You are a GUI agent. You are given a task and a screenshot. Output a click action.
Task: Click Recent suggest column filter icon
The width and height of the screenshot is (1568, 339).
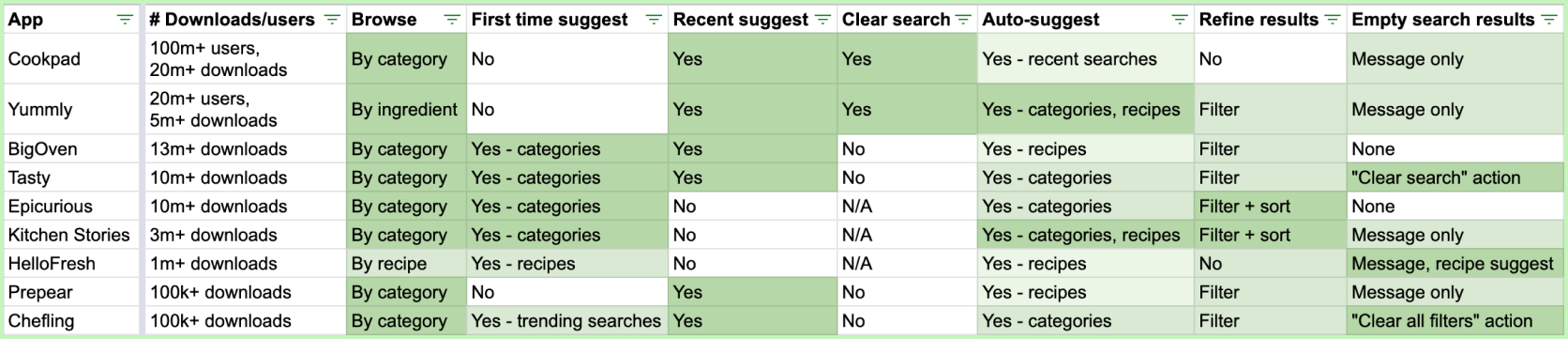(822, 20)
